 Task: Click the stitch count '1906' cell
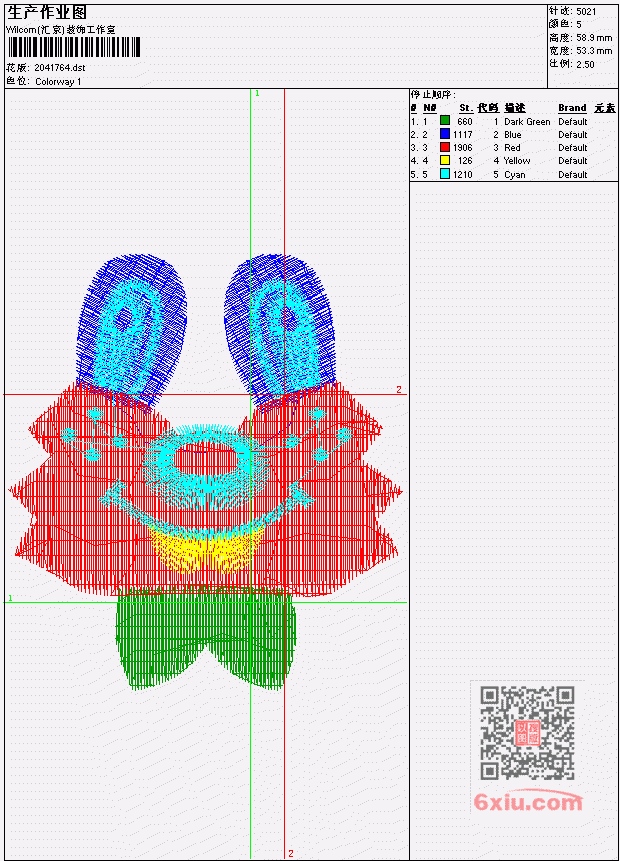pos(462,148)
